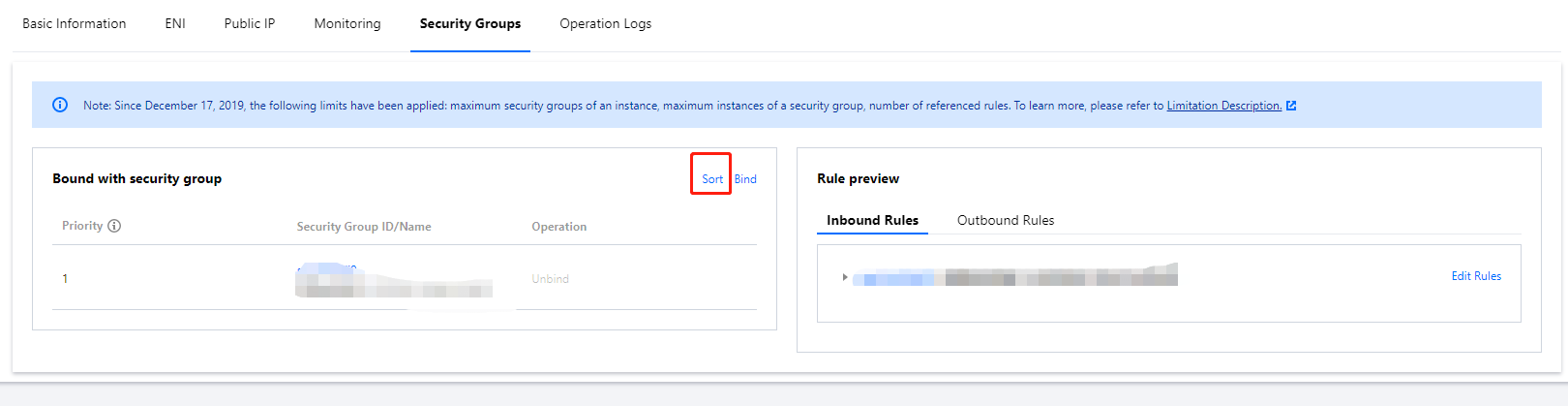Open the Monitoring tab
Viewport: 1568px width, 406px height.
(347, 23)
